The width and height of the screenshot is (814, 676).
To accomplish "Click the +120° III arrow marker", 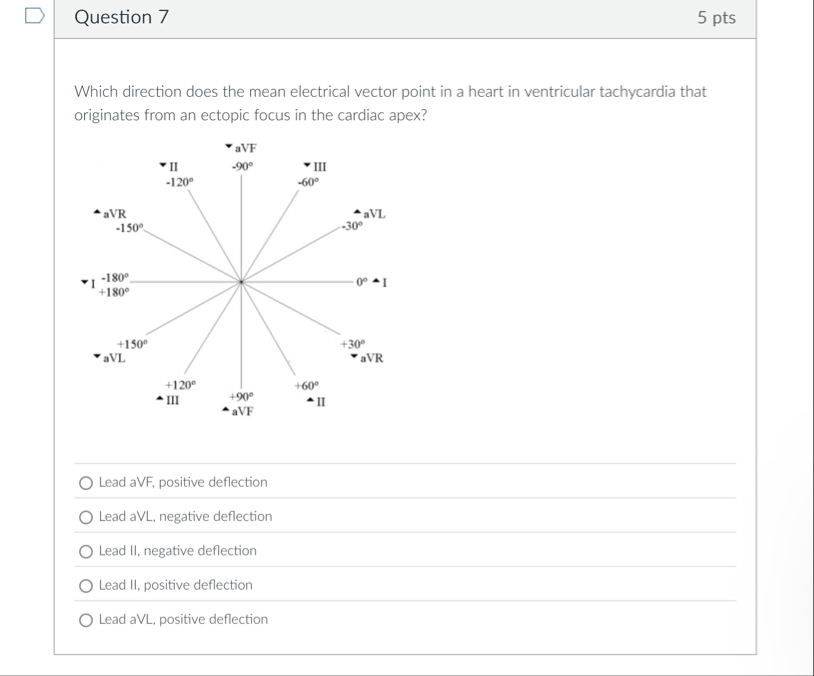I will pyautogui.click(x=158, y=399).
